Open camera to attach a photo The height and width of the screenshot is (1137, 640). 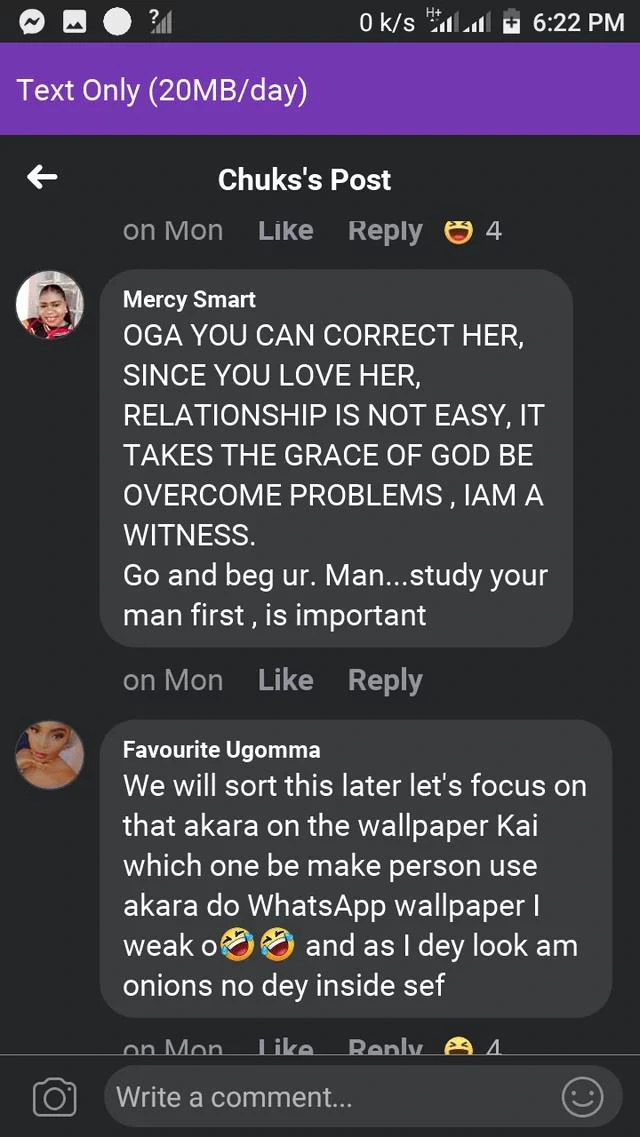pos(54,1098)
